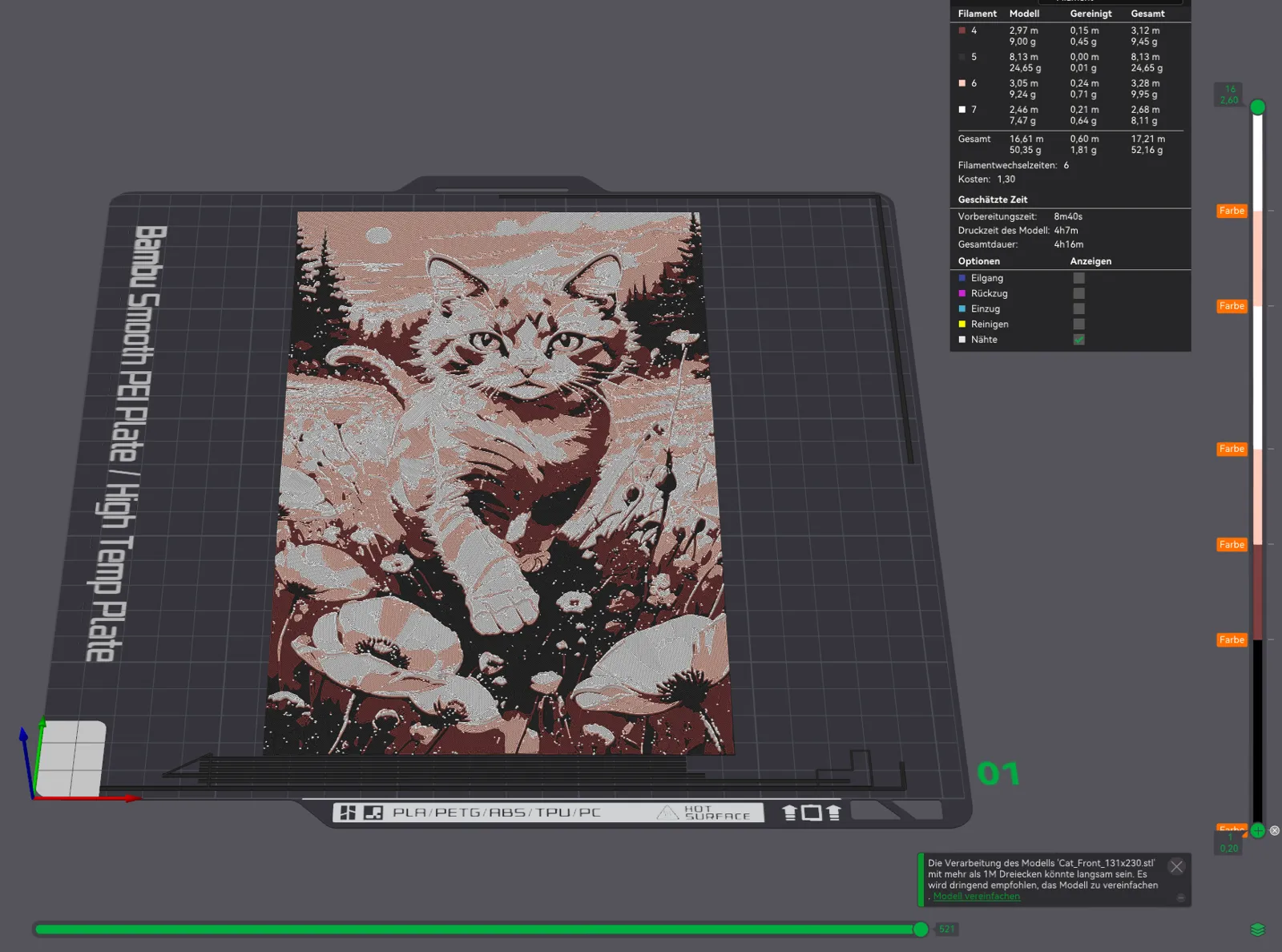Click the green layers icon at bottom right
The height and width of the screenshot is (952, 1282).
click(1257, 930)
